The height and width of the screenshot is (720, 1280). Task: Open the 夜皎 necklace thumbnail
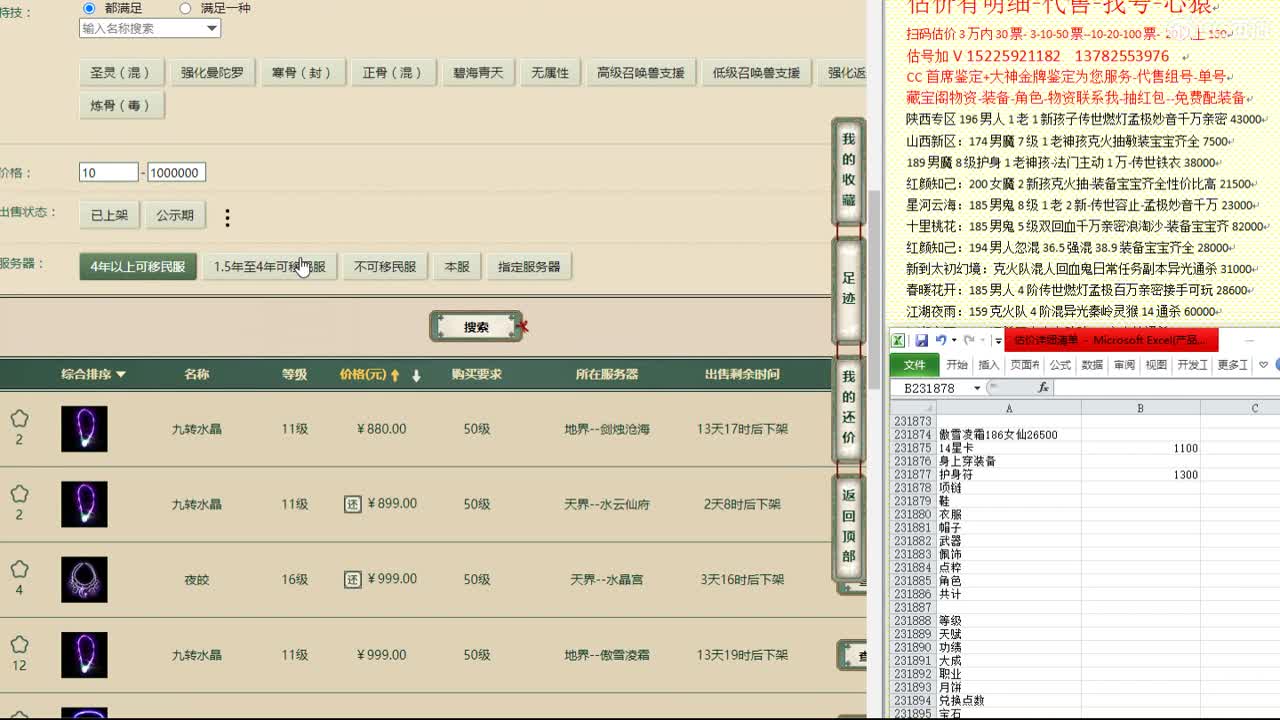[84, 579]
